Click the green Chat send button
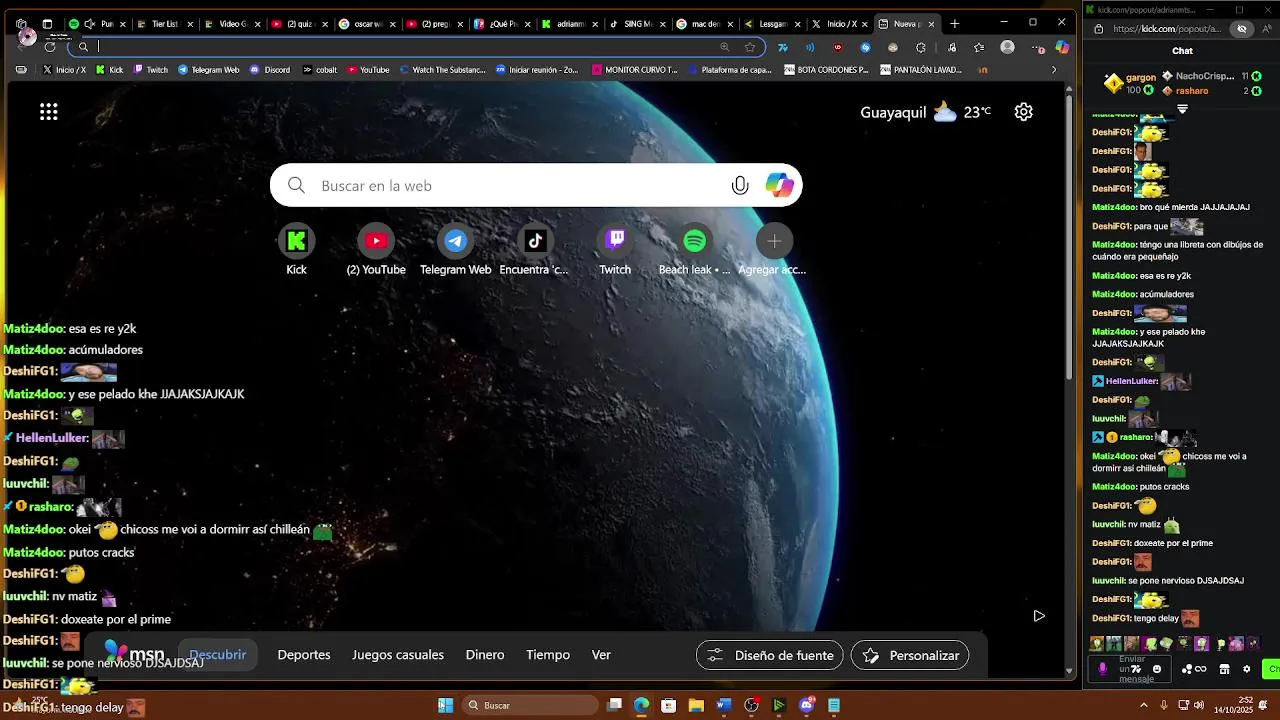 coord(1272,669)
